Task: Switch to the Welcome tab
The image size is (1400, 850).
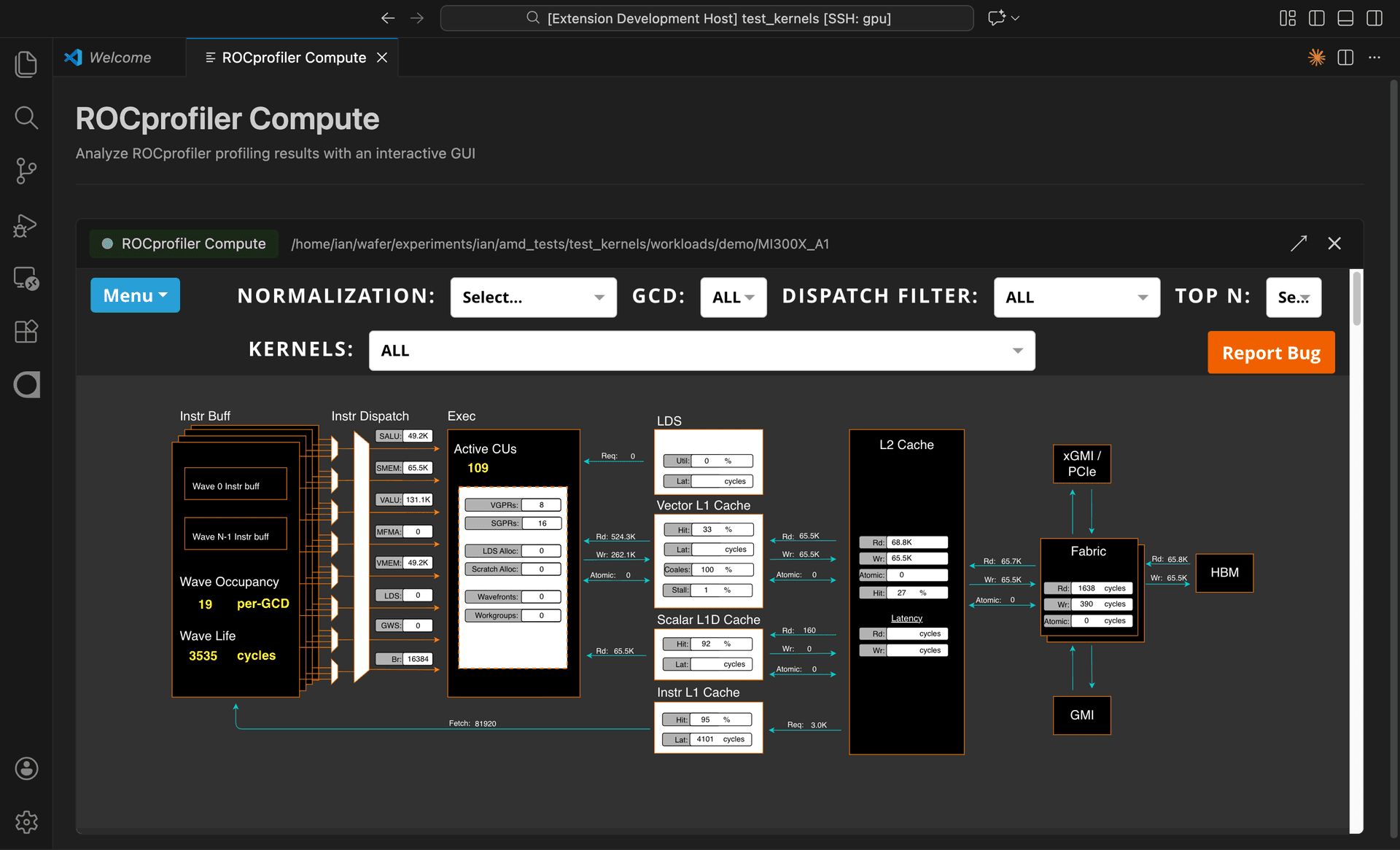Action: [119, 57]
